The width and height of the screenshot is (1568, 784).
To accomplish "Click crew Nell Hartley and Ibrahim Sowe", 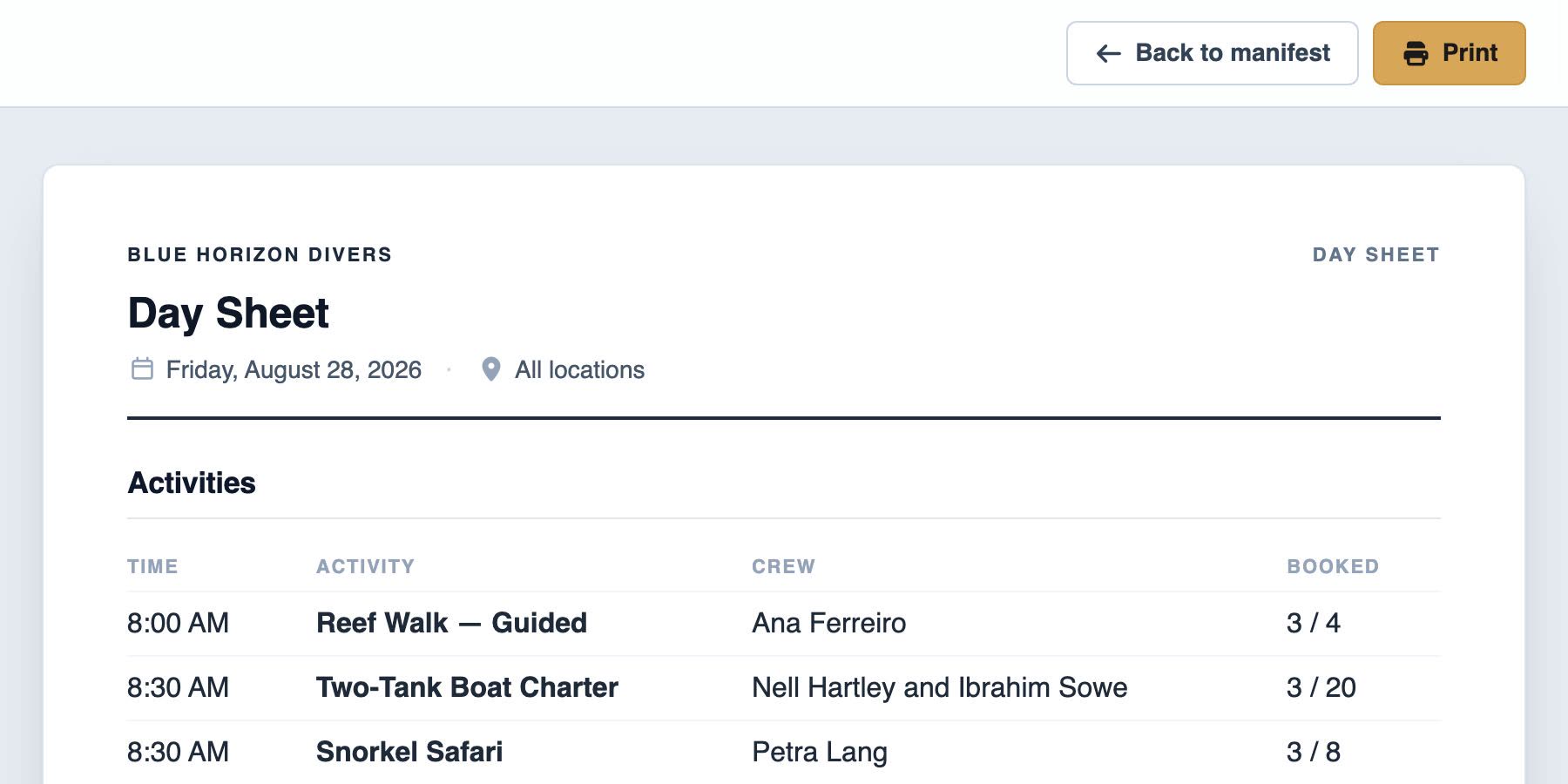I will click(939, 687).
